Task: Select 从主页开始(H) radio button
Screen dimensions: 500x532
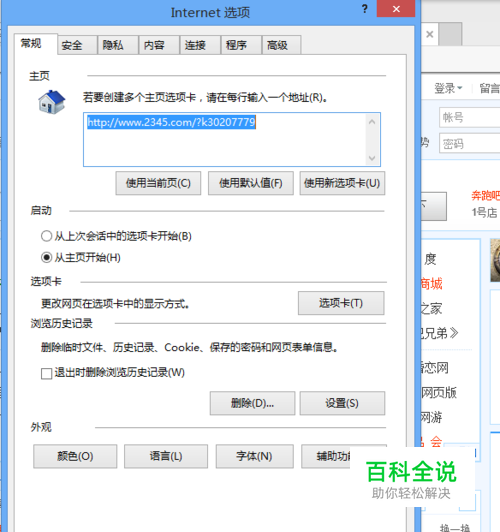Action: (46, 258)
